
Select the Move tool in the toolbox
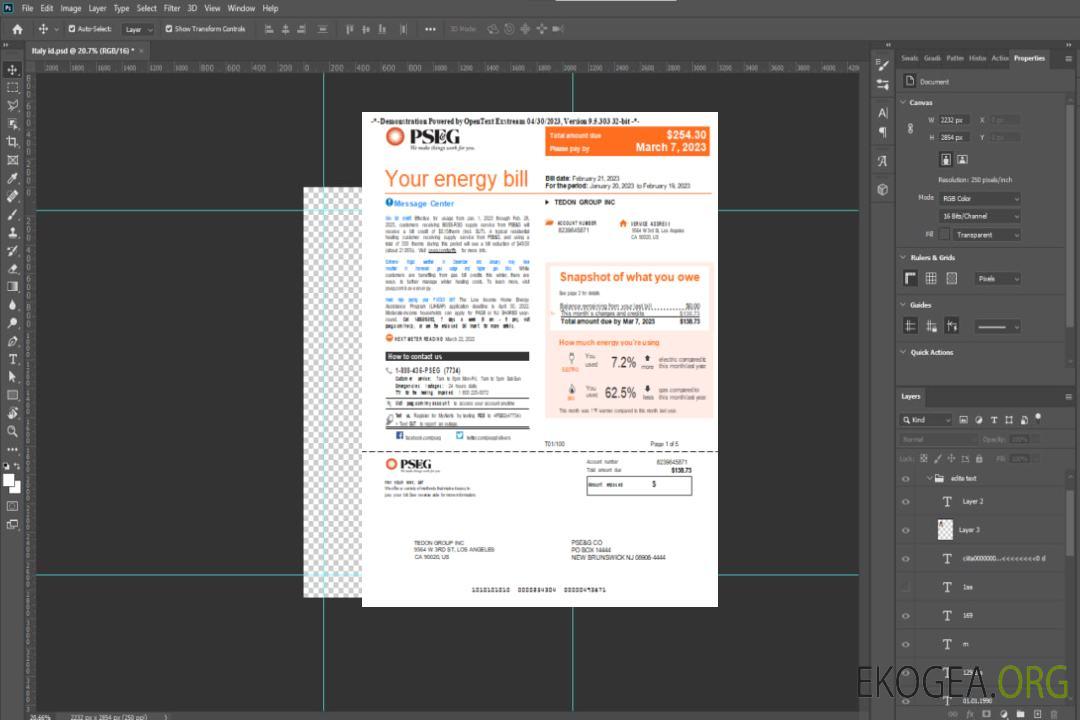(x=13, y=69)
